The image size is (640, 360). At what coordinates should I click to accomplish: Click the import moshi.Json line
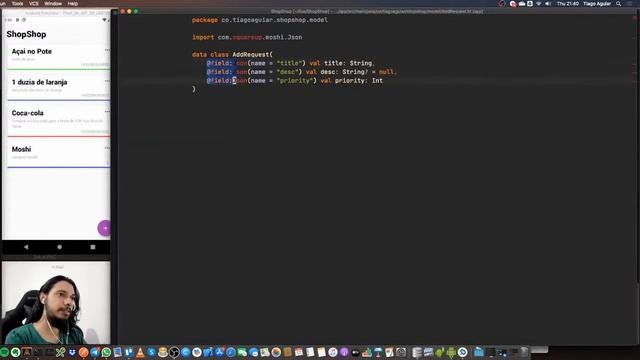click(247, 37)
